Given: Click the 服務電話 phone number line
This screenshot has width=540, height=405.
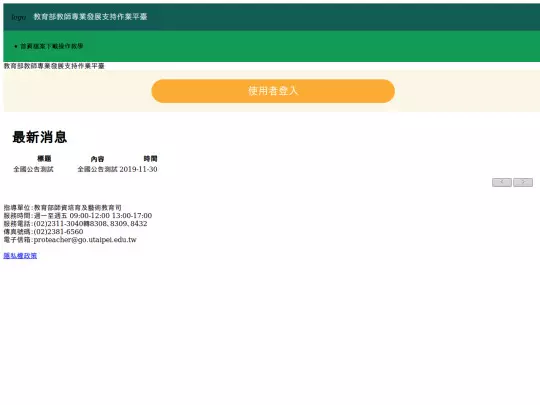Looking at the screenshot, I should [75, 224].
